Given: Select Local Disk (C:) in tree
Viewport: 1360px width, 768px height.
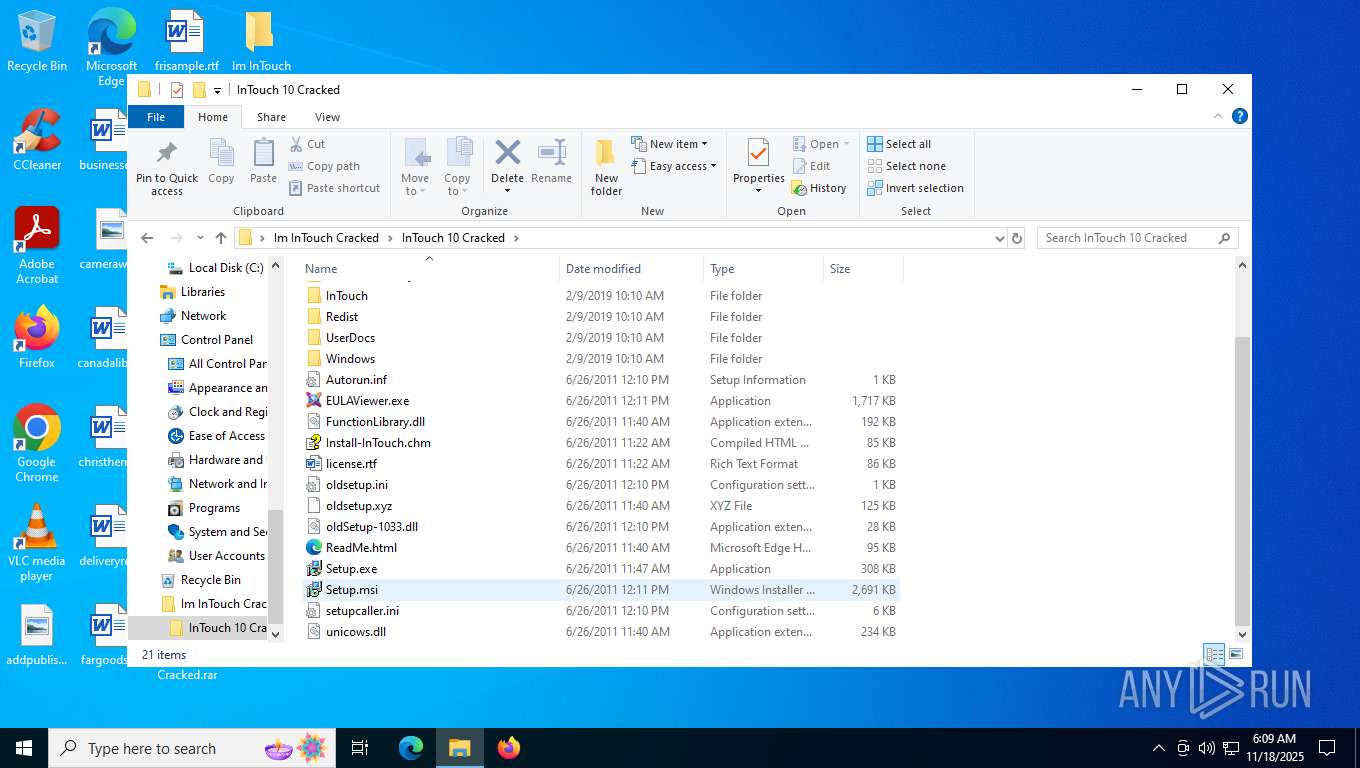Looking at the screenshot, I should (226, 268).
